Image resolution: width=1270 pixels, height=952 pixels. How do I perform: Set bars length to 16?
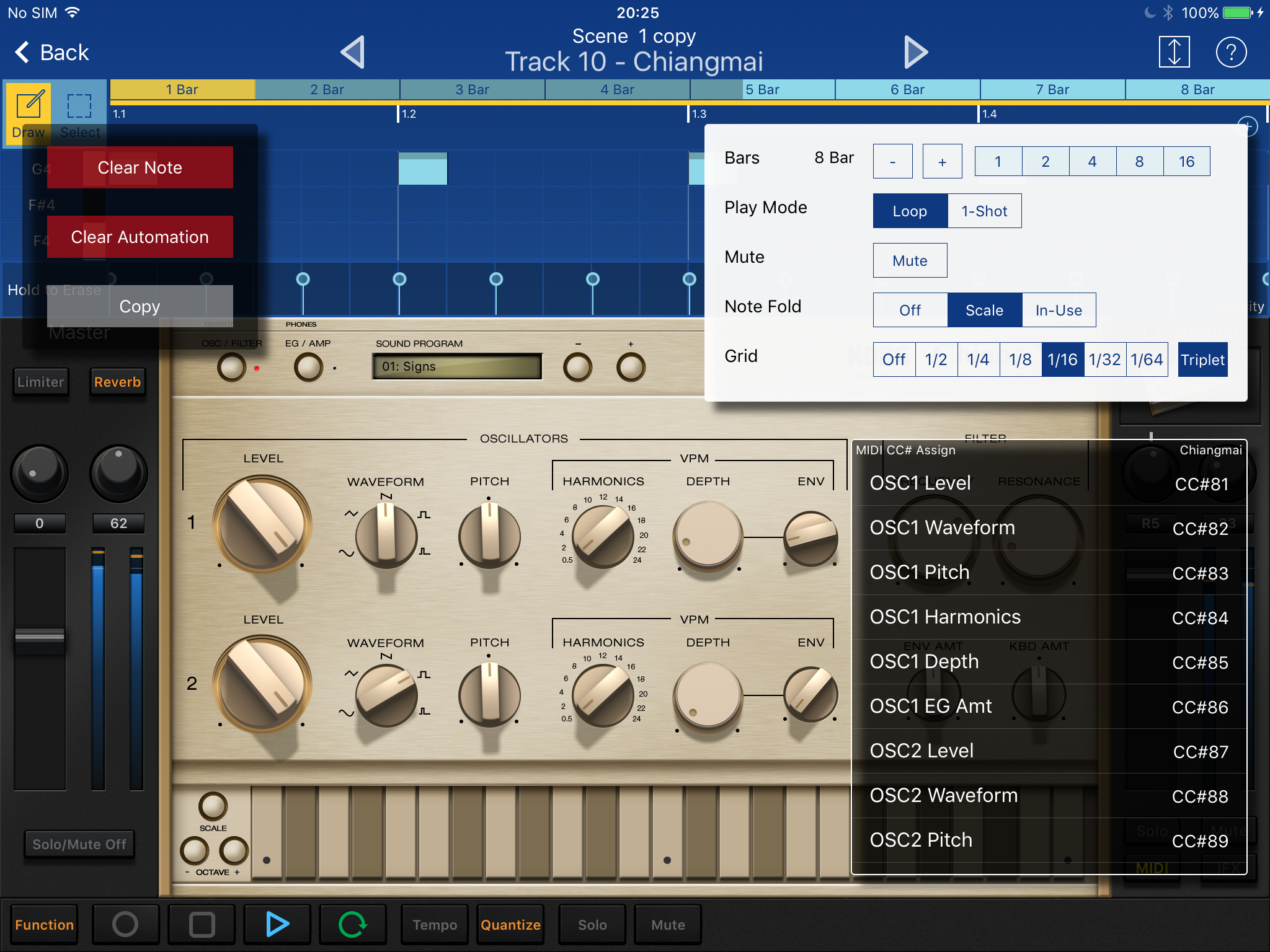tap(1186, 161)
